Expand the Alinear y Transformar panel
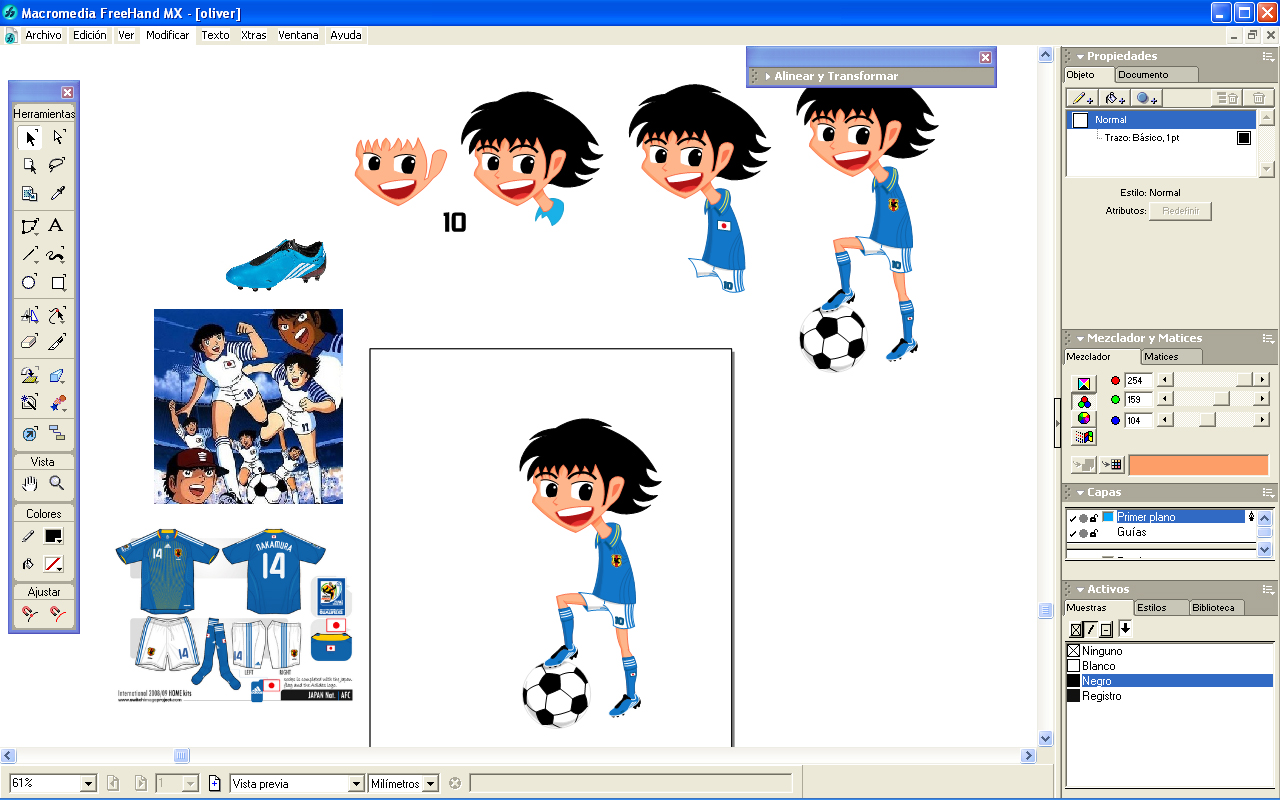1280x800 pixels. 767,77
